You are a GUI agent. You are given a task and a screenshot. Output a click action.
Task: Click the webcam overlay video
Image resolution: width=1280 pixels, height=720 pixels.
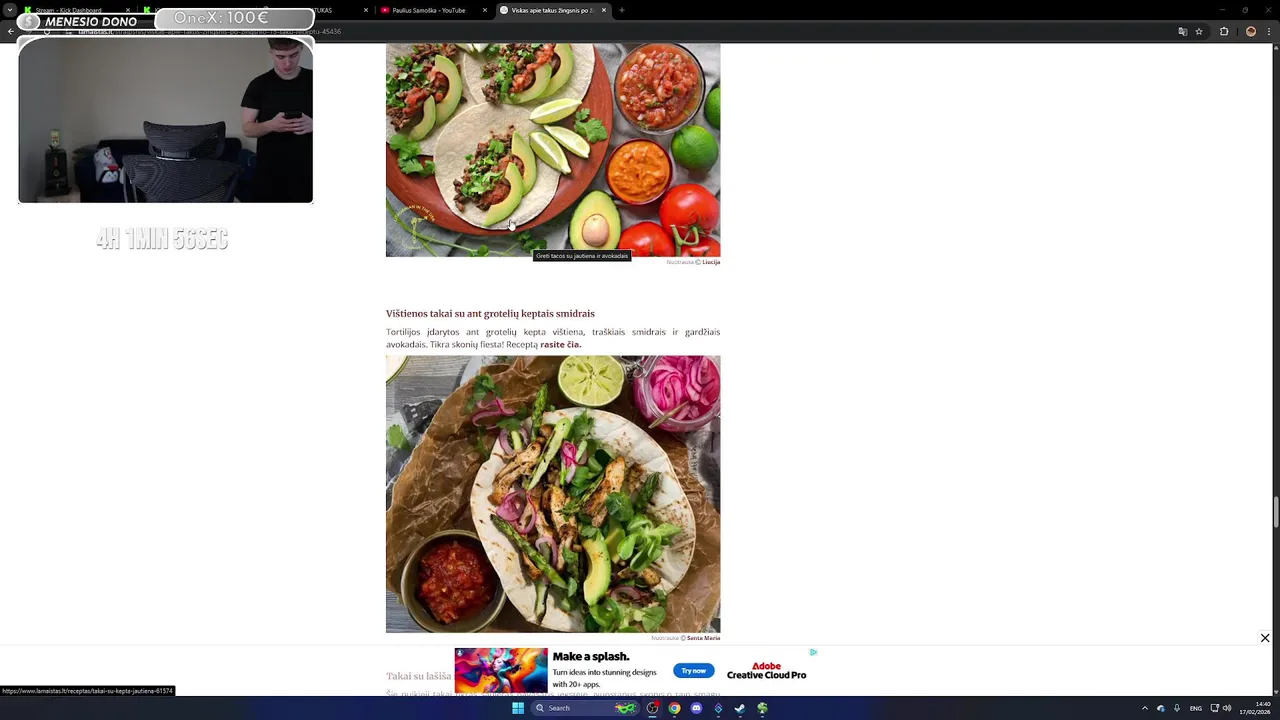point(166,120)
